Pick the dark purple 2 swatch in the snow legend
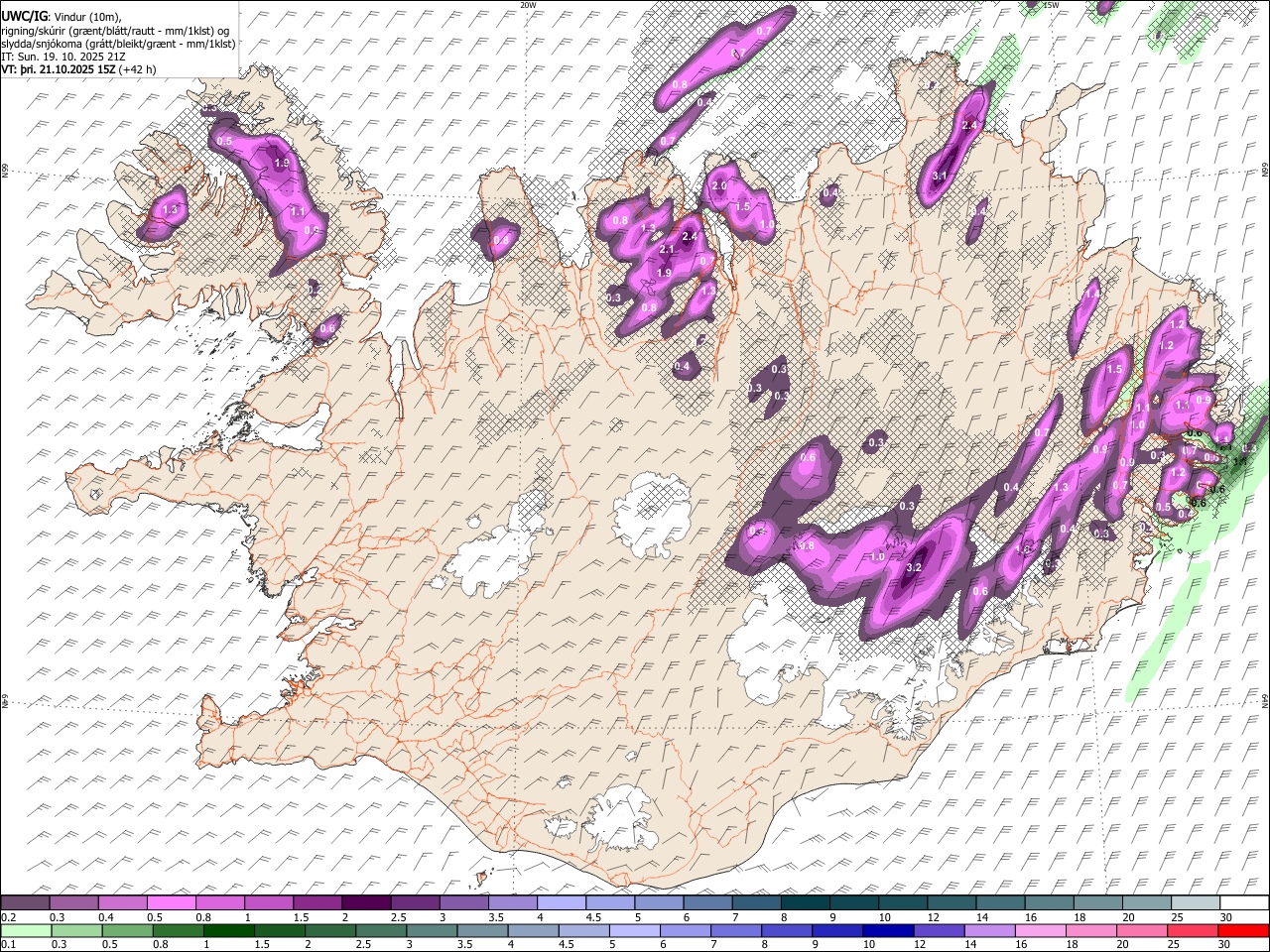1270x952 pixels. [x=366, y=902]
